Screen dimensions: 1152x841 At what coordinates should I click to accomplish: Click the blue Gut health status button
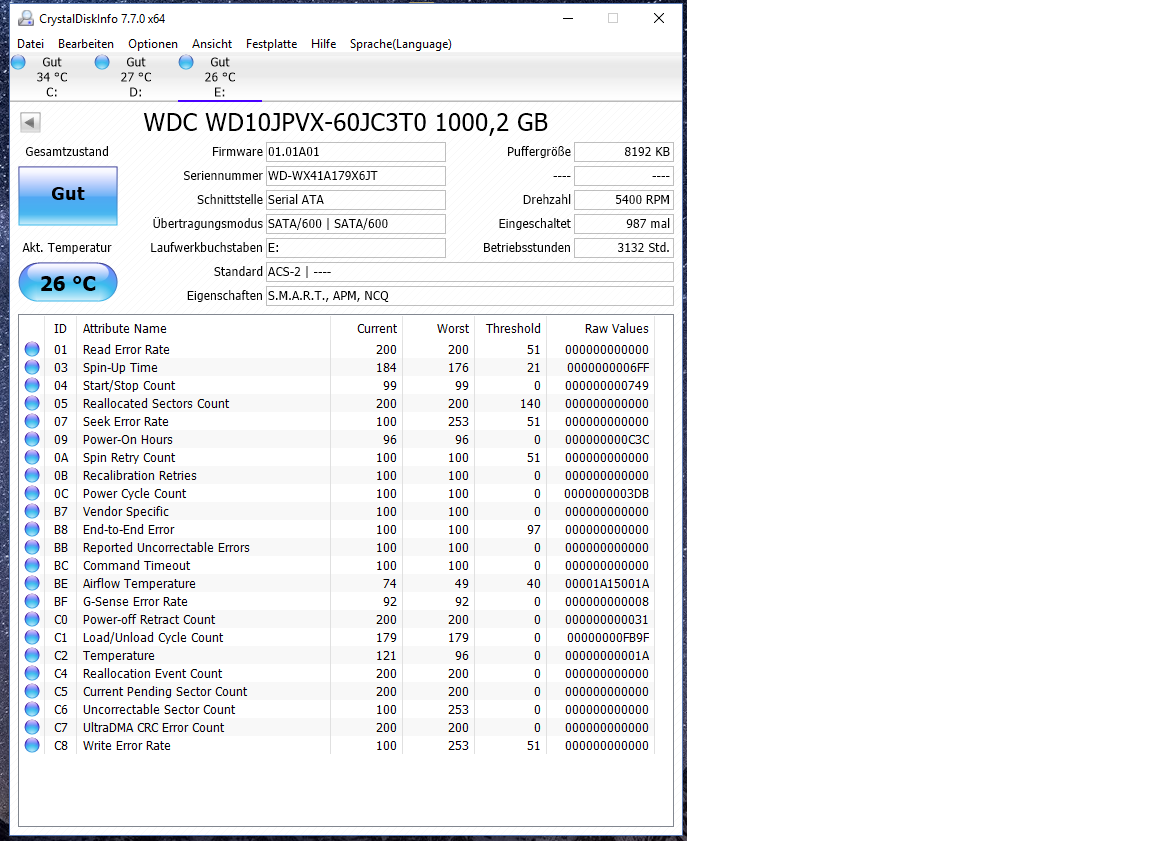68,195
